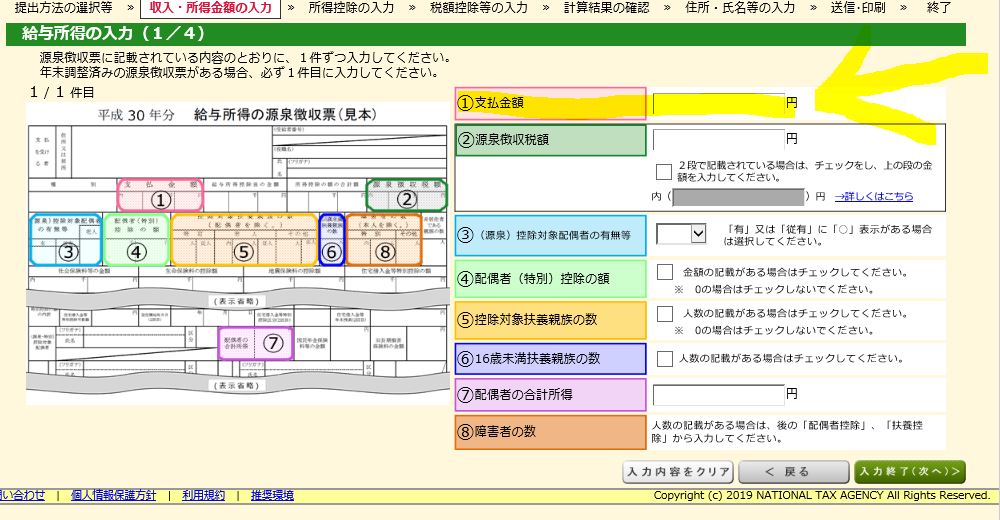
Task: Select the 提出方法の選択等 step
Action: (x=63, y=8)
